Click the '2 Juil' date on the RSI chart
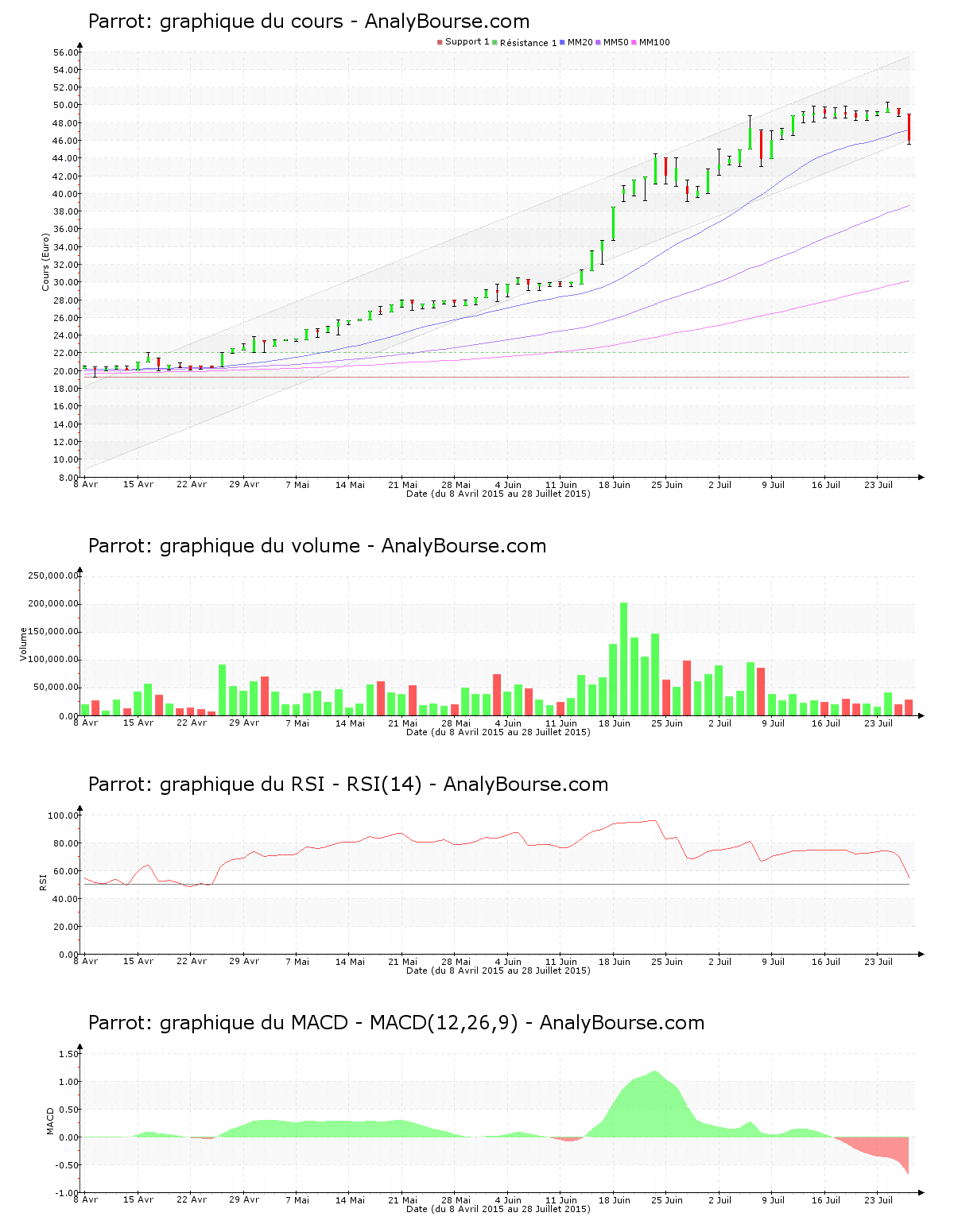Image resolution: width=954 pixels, height=1232 pixels. pos(719,962)
